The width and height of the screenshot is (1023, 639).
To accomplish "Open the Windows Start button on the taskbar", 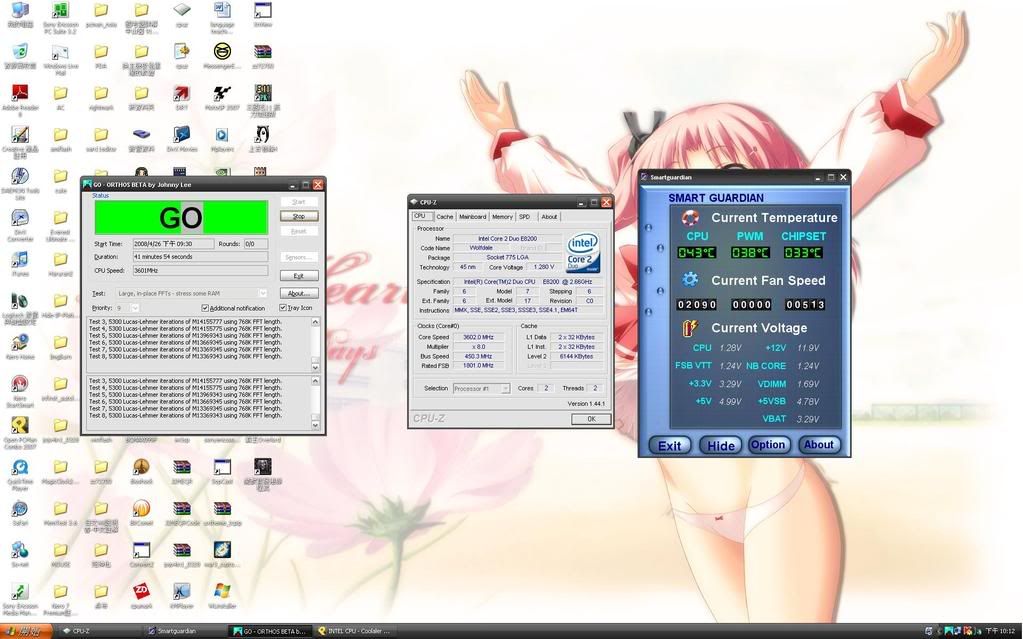I will (26, 631).
